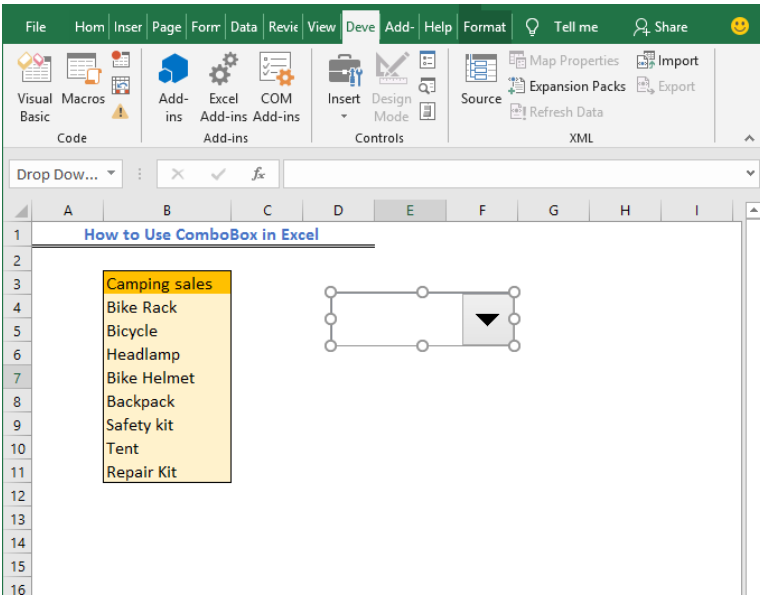
Task: Open the Add-ins button with blue hexagon
Action: 173,86
